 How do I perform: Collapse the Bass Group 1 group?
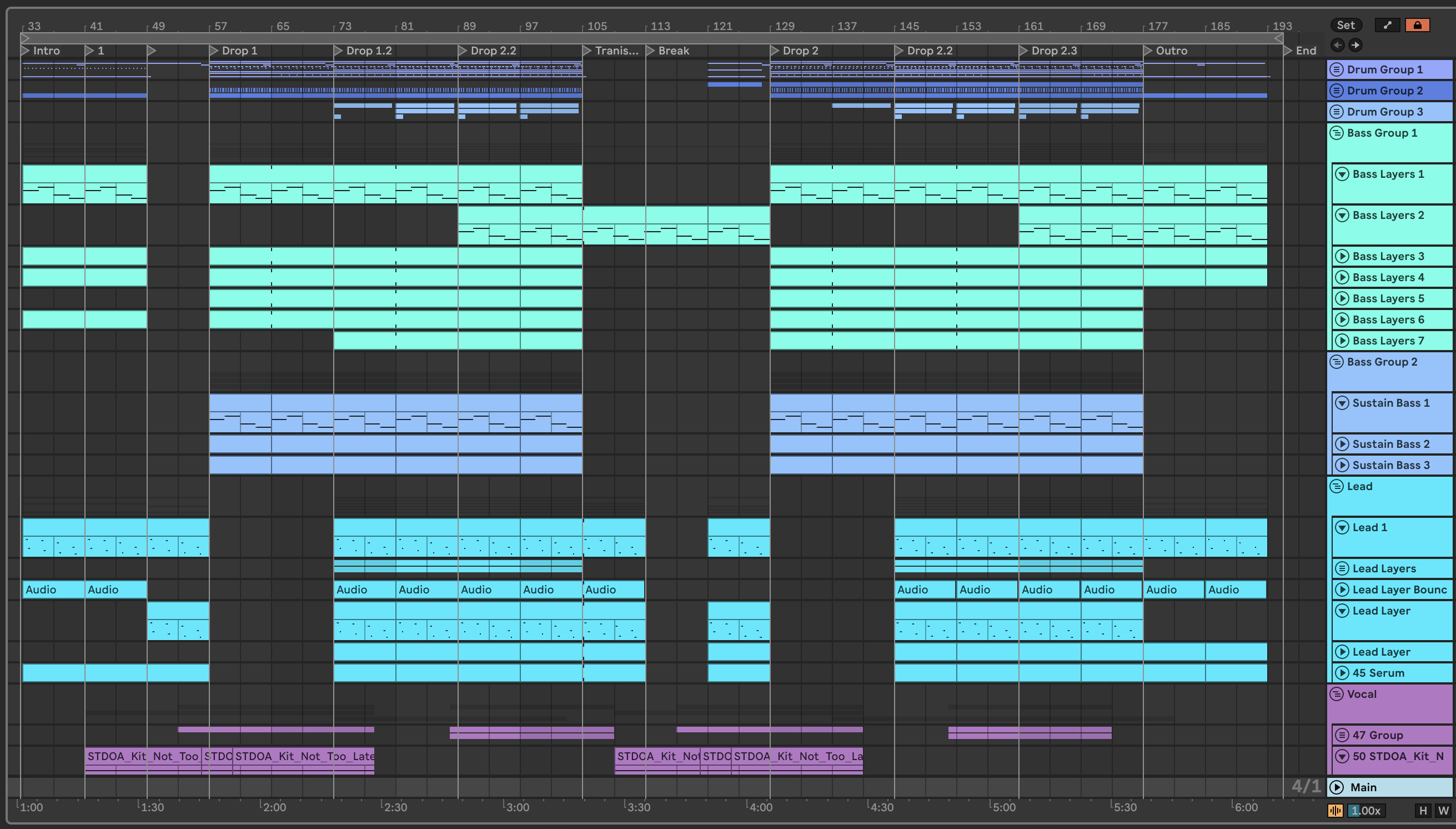1337,133
